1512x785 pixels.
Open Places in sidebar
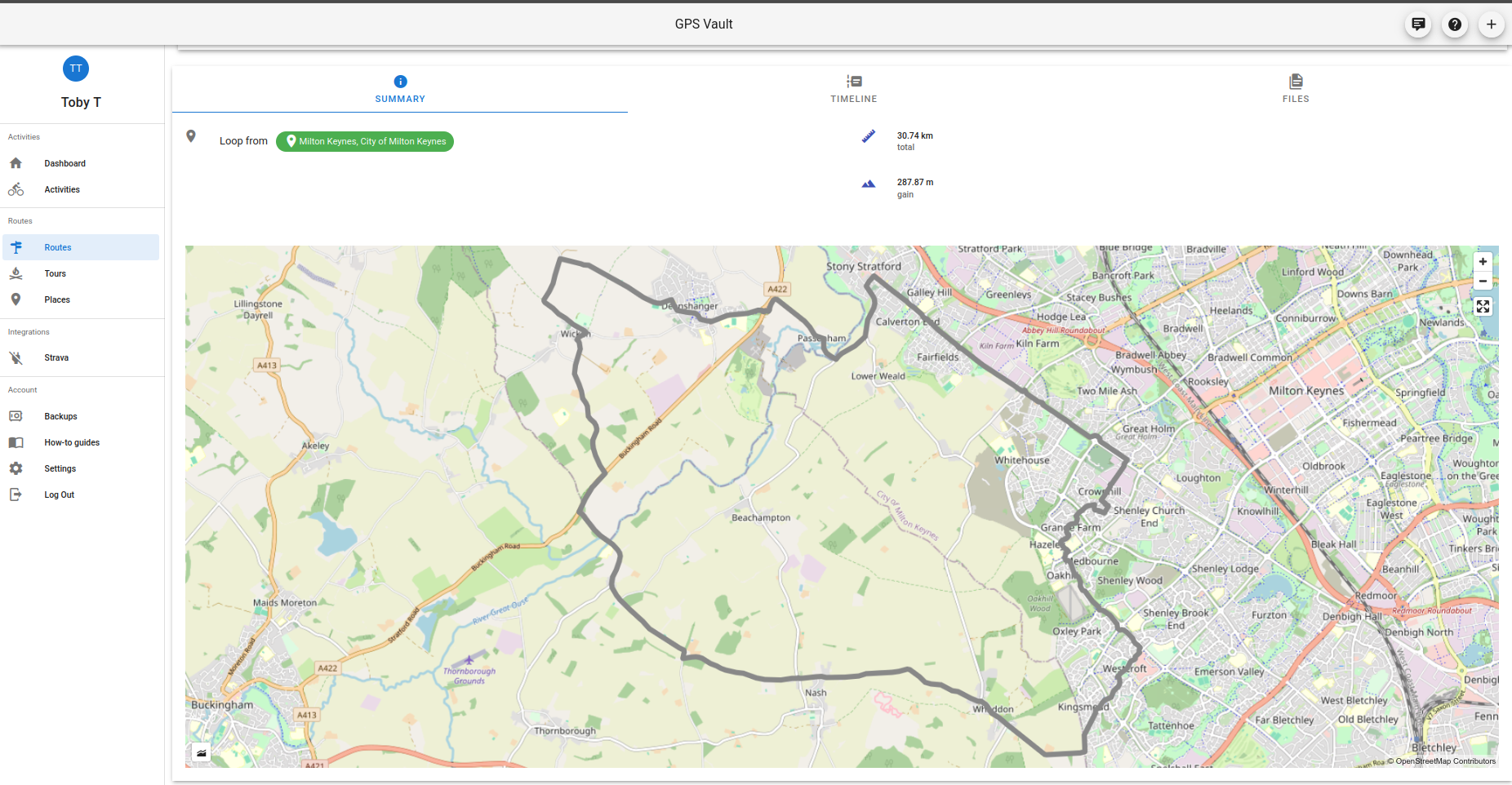coord(81,299)
